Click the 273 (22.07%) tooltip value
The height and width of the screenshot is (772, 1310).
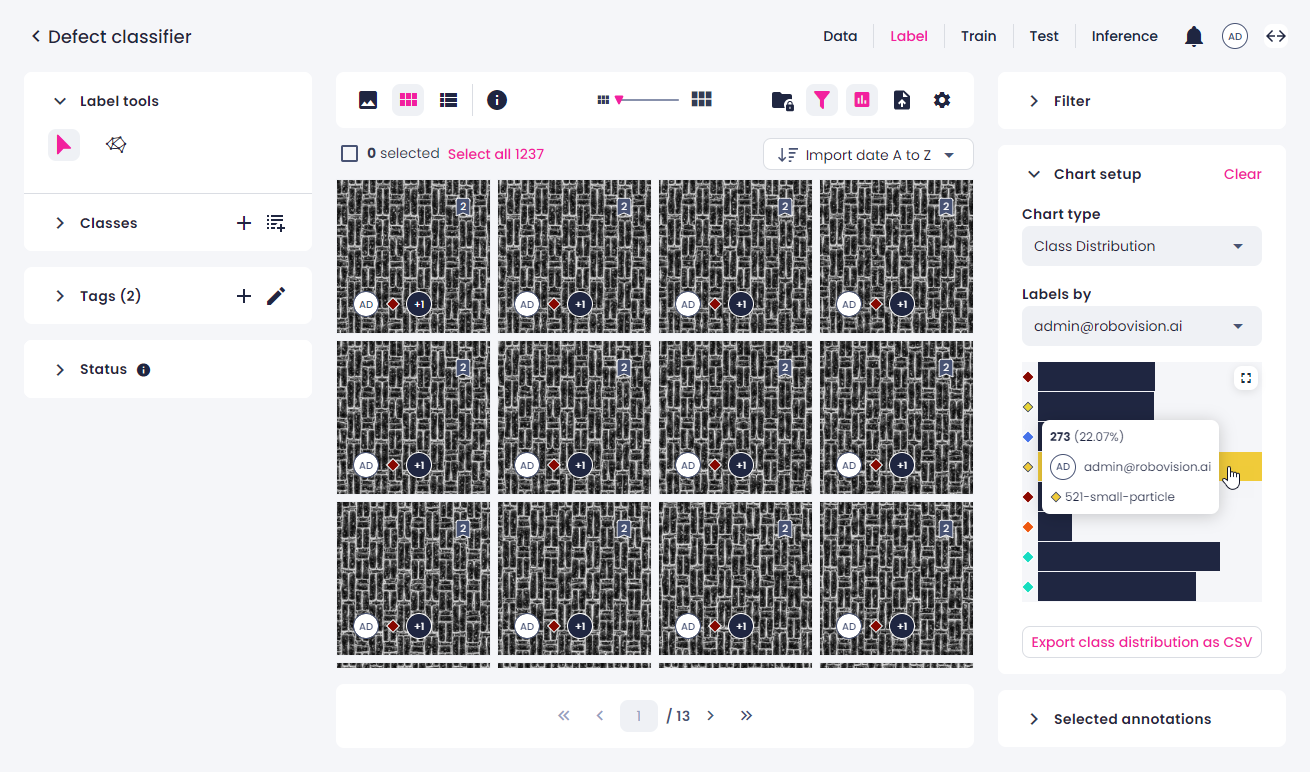1087,437
